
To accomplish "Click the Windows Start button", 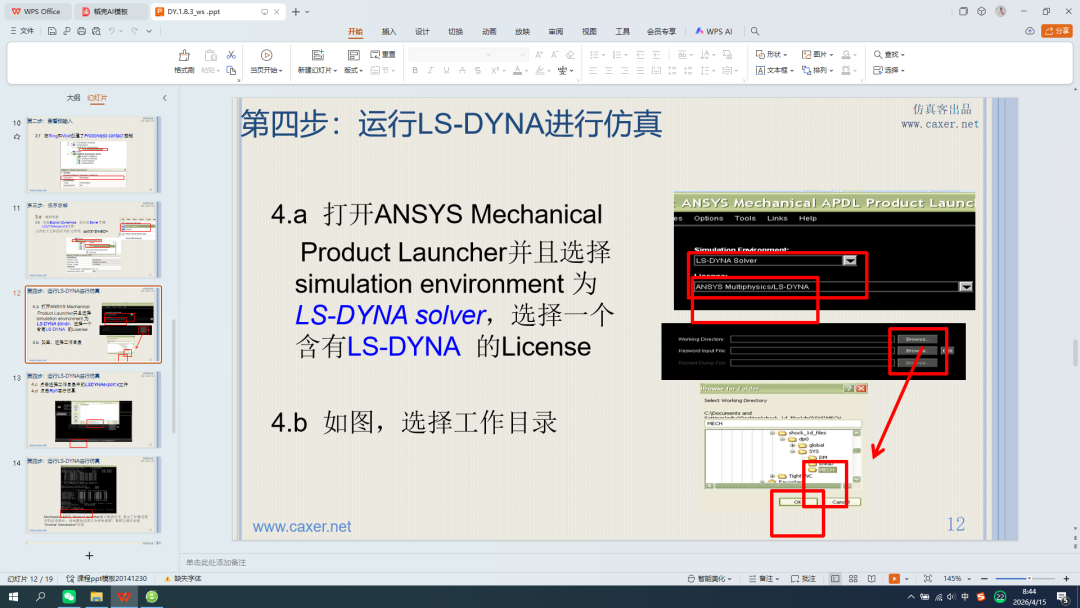I will pos(13,597).
